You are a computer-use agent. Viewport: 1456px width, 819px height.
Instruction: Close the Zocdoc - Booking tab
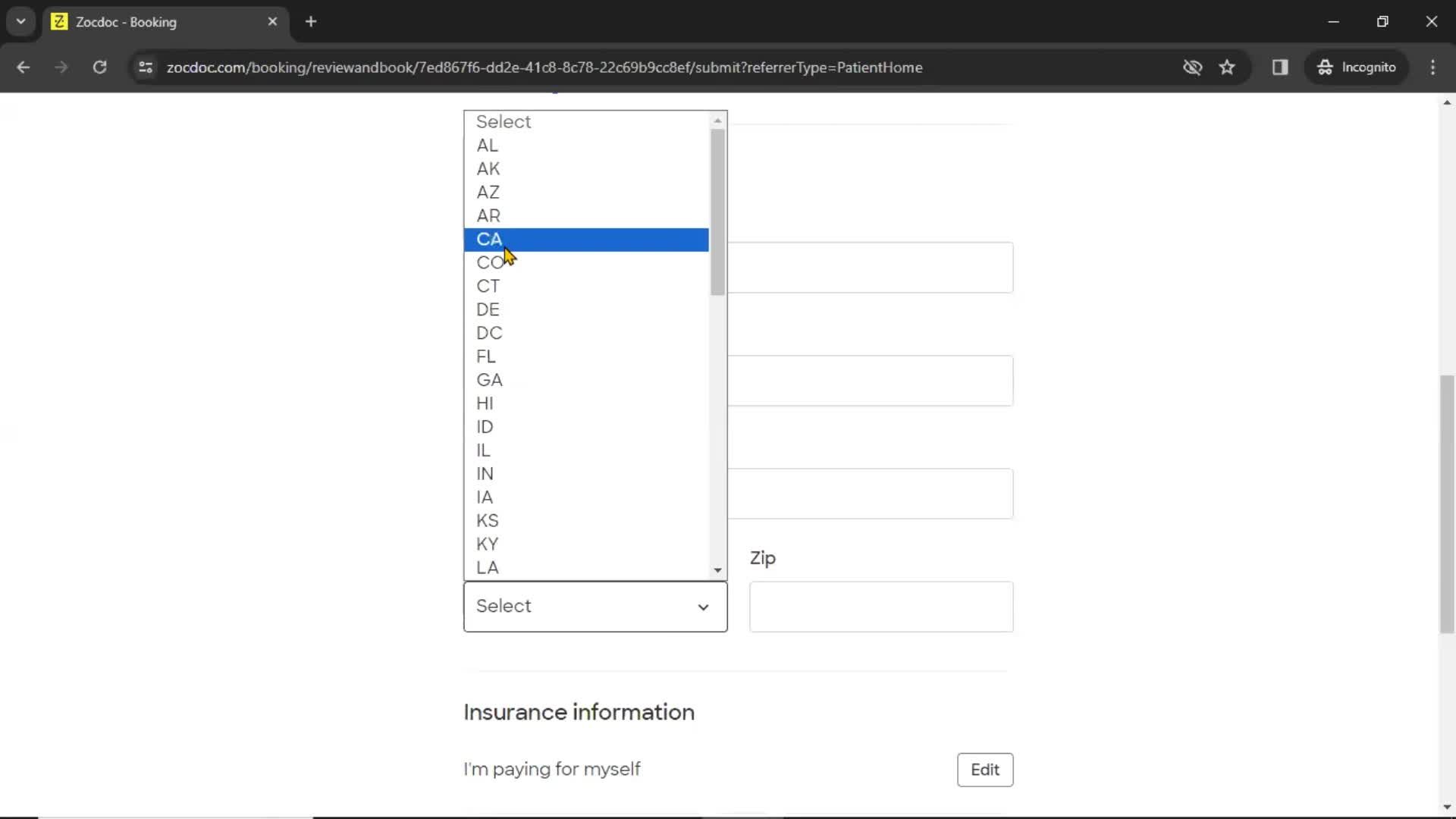tap(272, 21)
